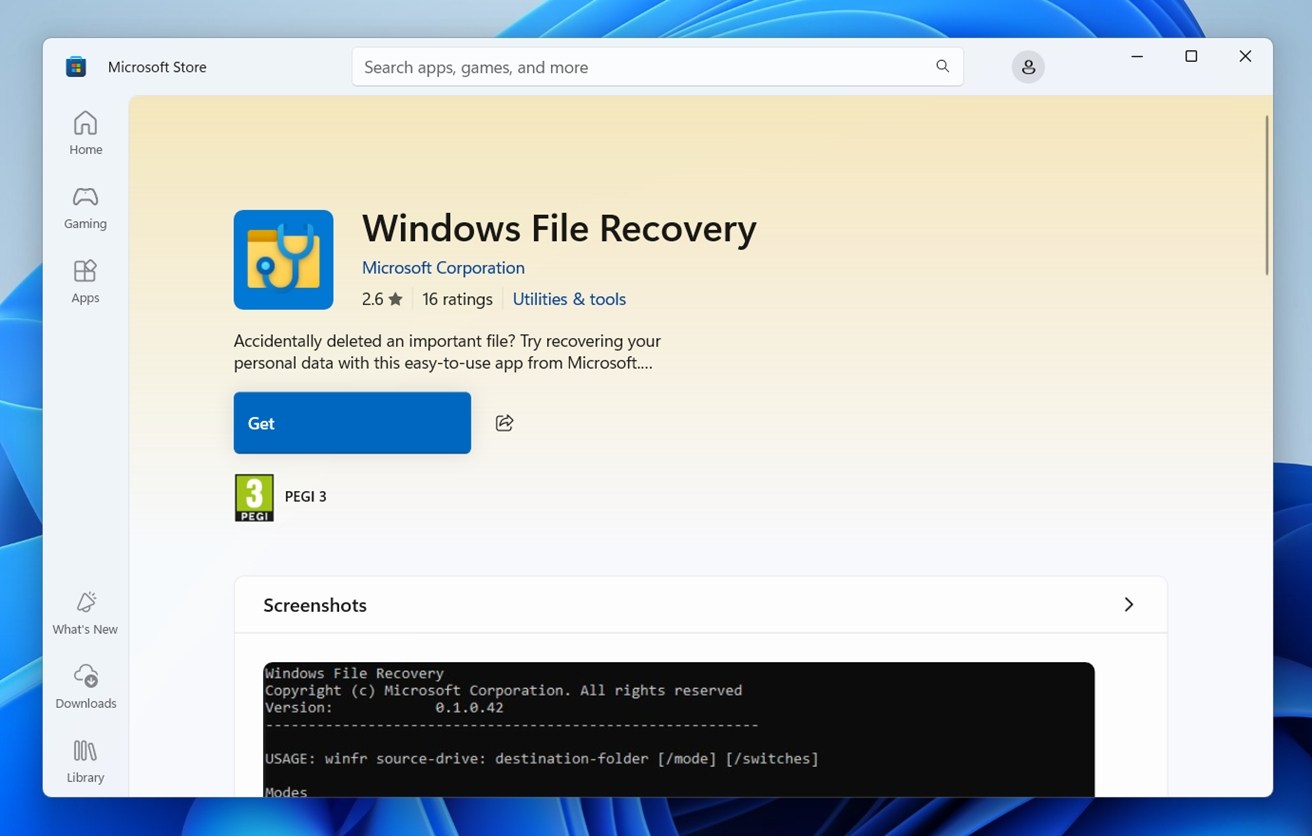
Task: Click the vertical scrollbar on the right
Action: pos(1266,196)
